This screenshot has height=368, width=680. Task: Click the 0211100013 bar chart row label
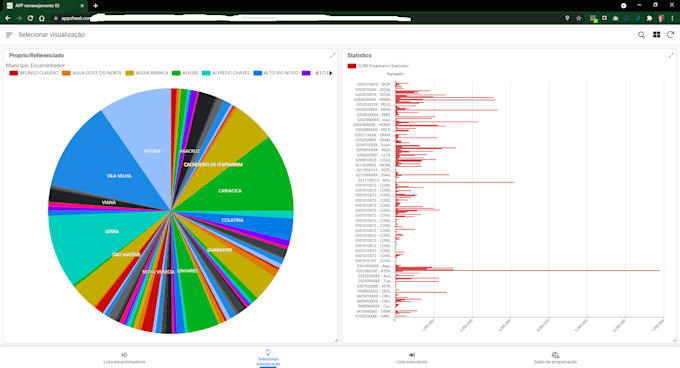tap(374, 180)
